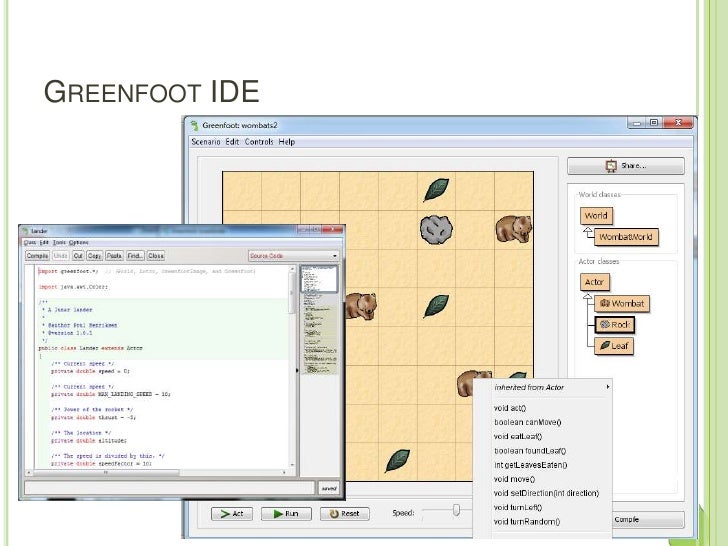Choose int getLeavesEaten() menu entry
The width and height of the screenshot is (728, 546).
tap(530, 465)
